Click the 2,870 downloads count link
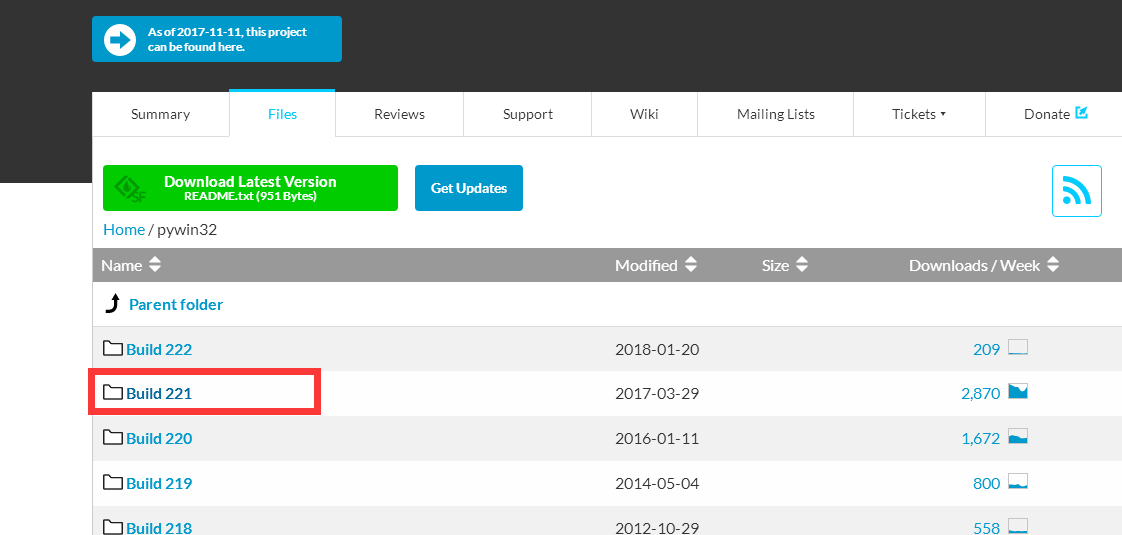This screenshot has height=535, width=1122. [980, 393]
